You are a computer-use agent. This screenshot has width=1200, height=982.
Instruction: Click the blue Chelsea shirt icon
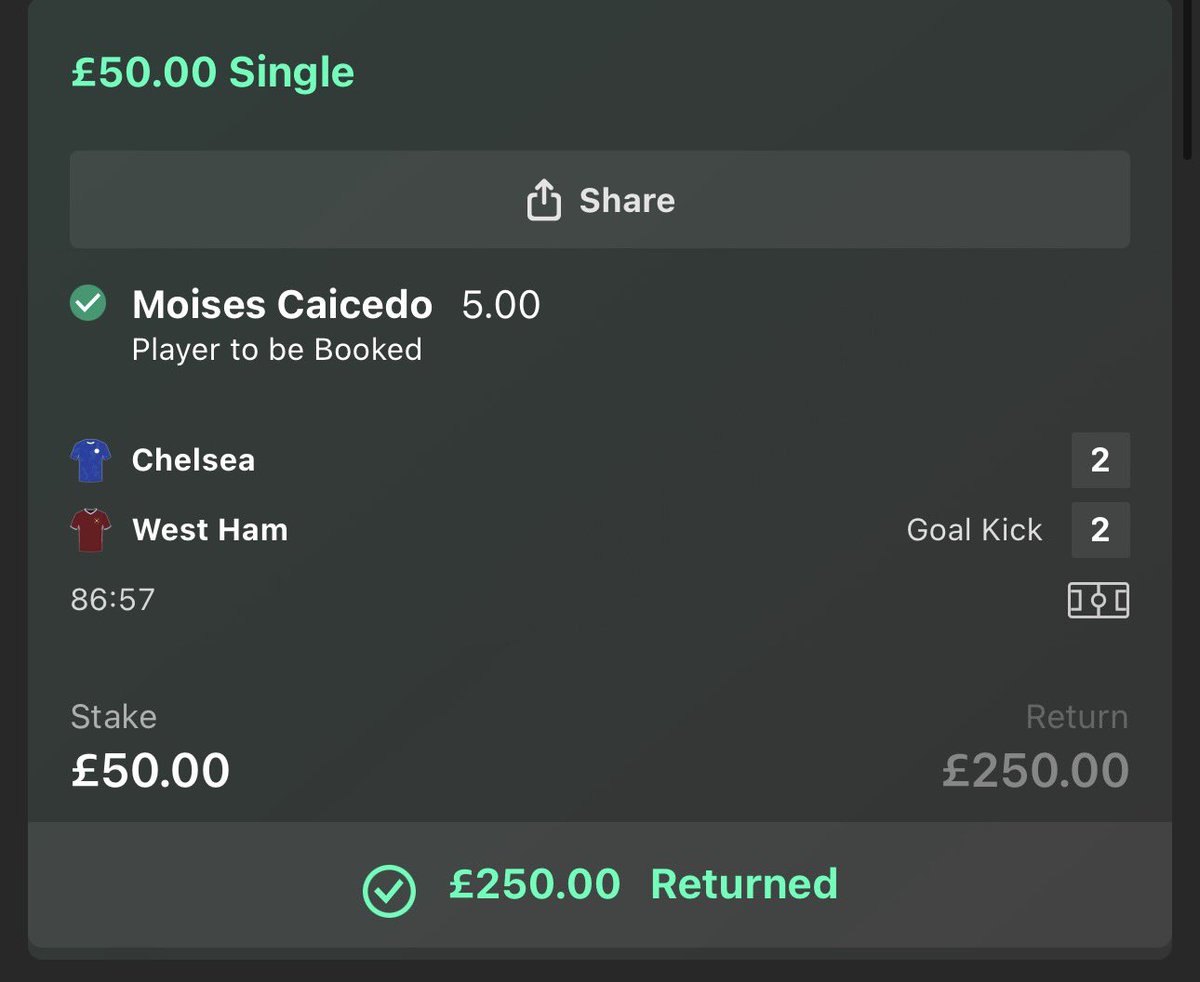(88, 461)
